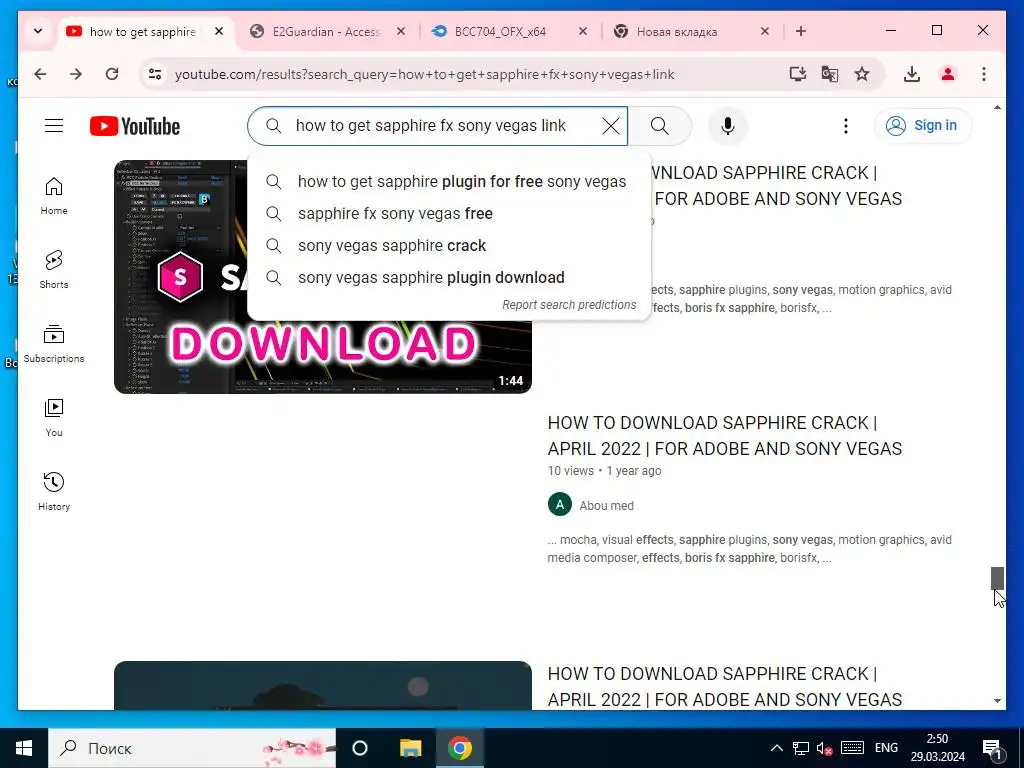This screenshot has height=768, width=1024.
Task: Open the touch keyboard tray icon
Action: point(852,748)
